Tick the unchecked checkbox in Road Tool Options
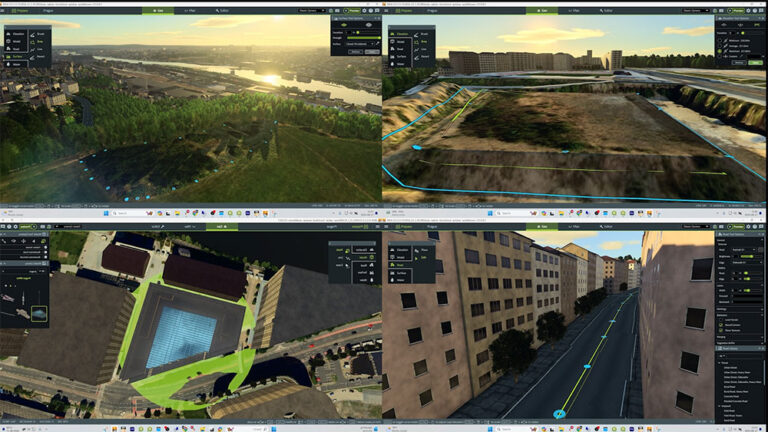Image resolution: width=768 pixels, height=432 pixels. 720,318
